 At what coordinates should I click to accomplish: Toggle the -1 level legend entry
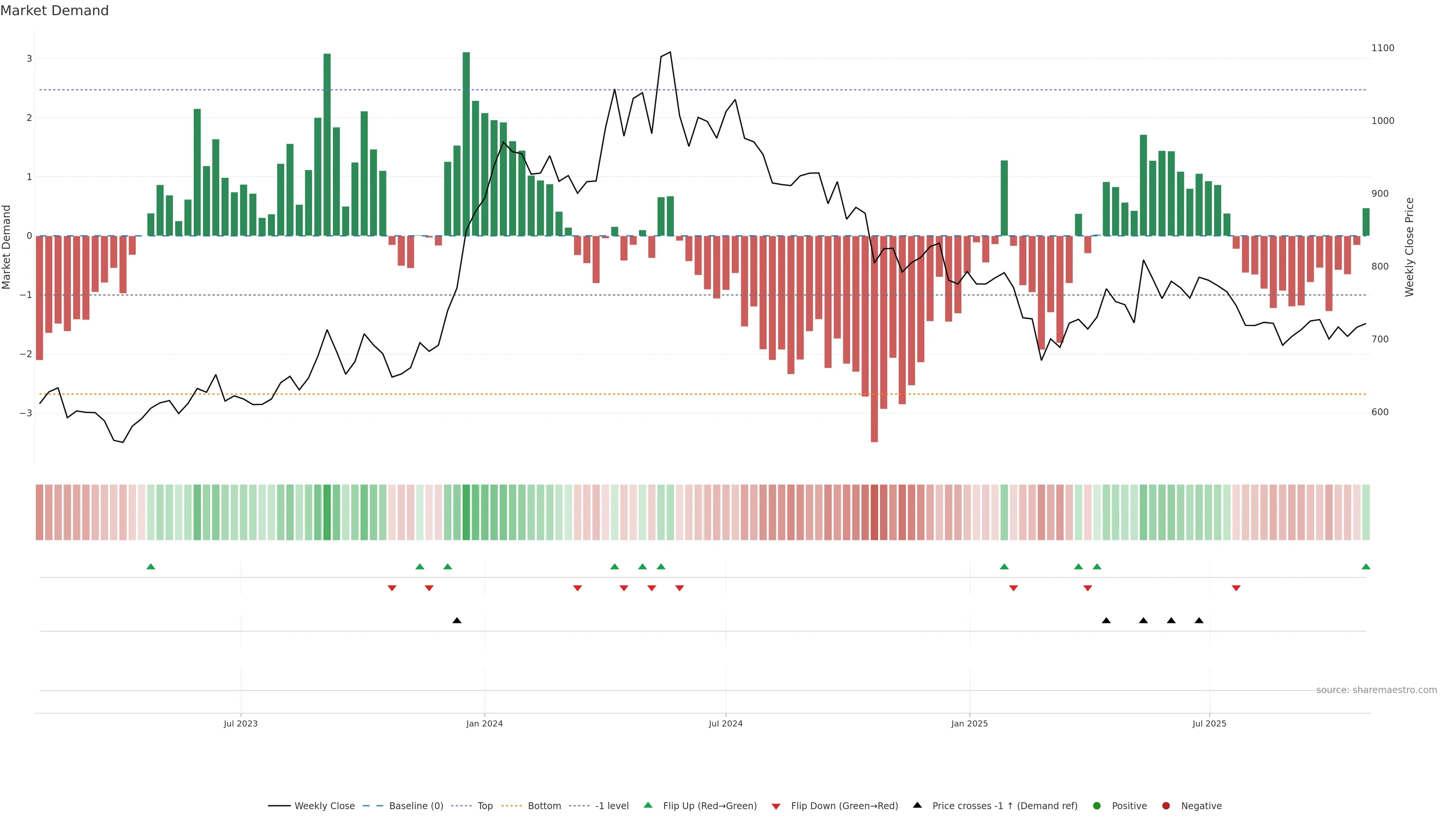[x=612, y=806]
